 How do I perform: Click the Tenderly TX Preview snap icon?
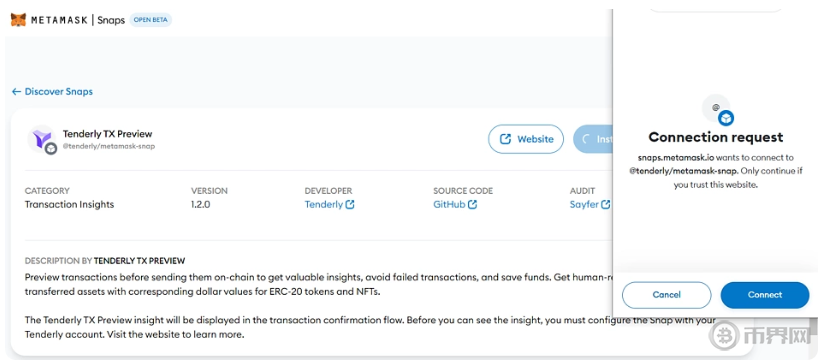point(42,140)
